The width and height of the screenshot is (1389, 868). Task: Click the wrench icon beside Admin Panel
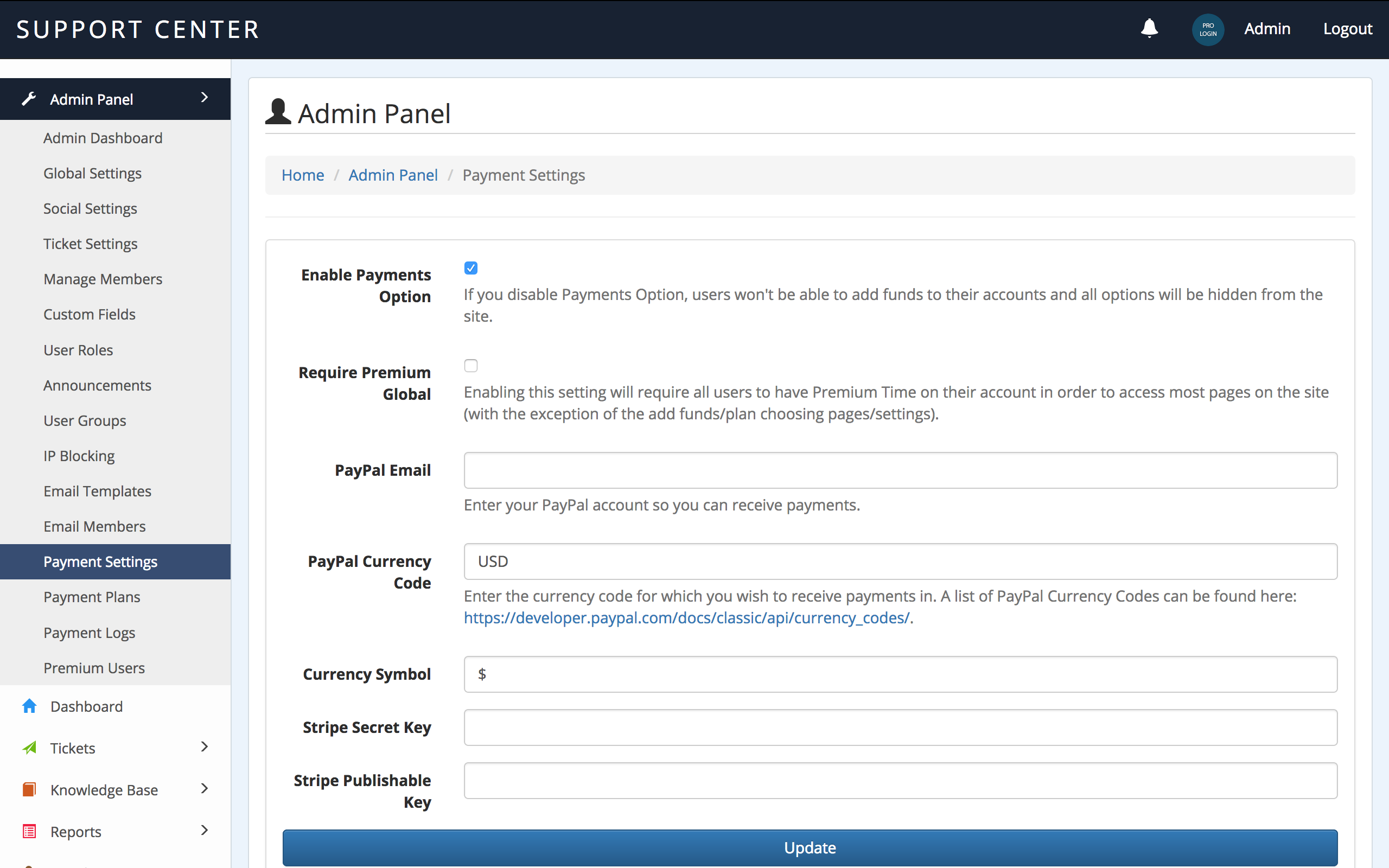tap(29, 99)
